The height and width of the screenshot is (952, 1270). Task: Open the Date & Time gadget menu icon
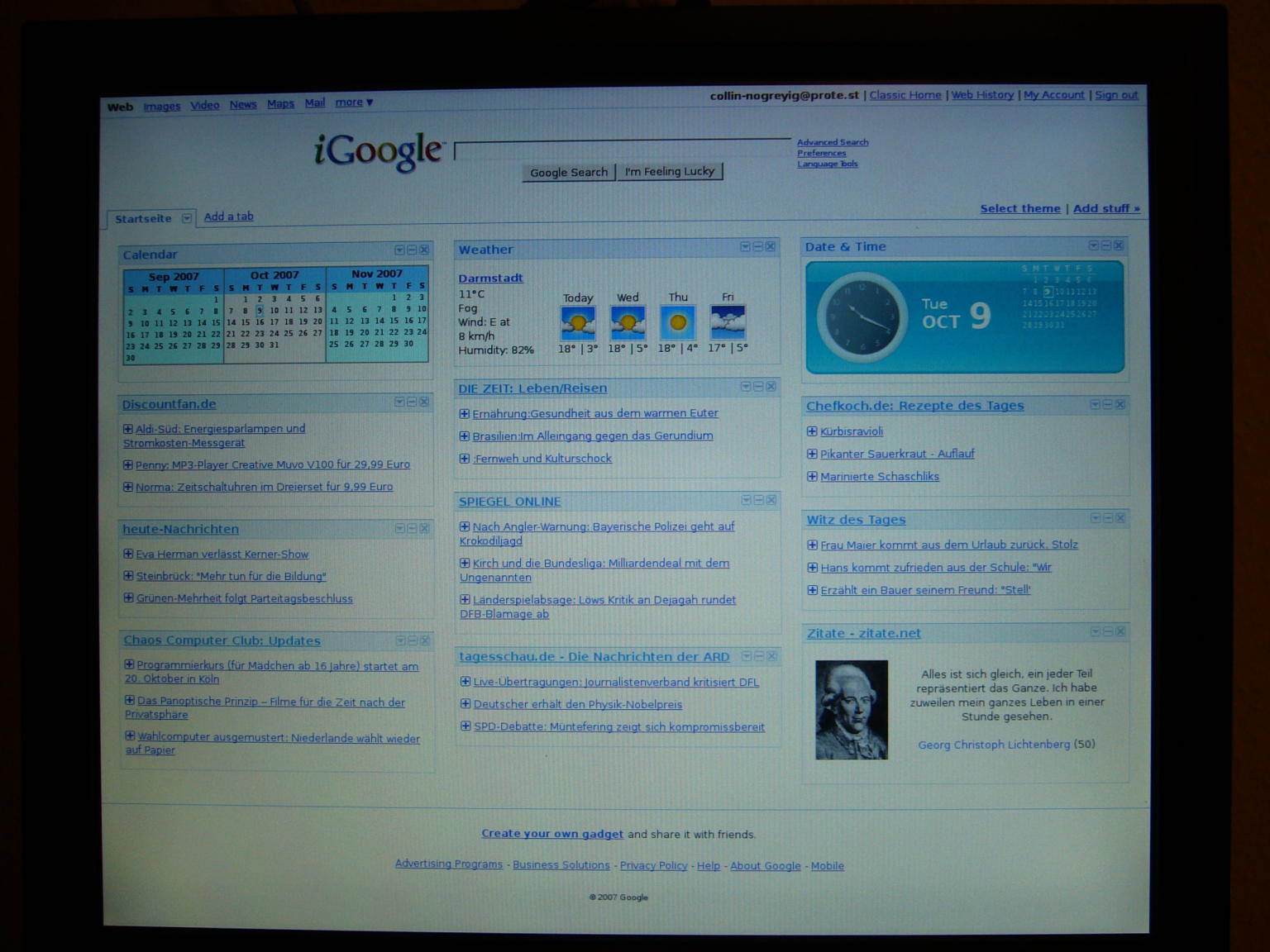(1093, 245)
